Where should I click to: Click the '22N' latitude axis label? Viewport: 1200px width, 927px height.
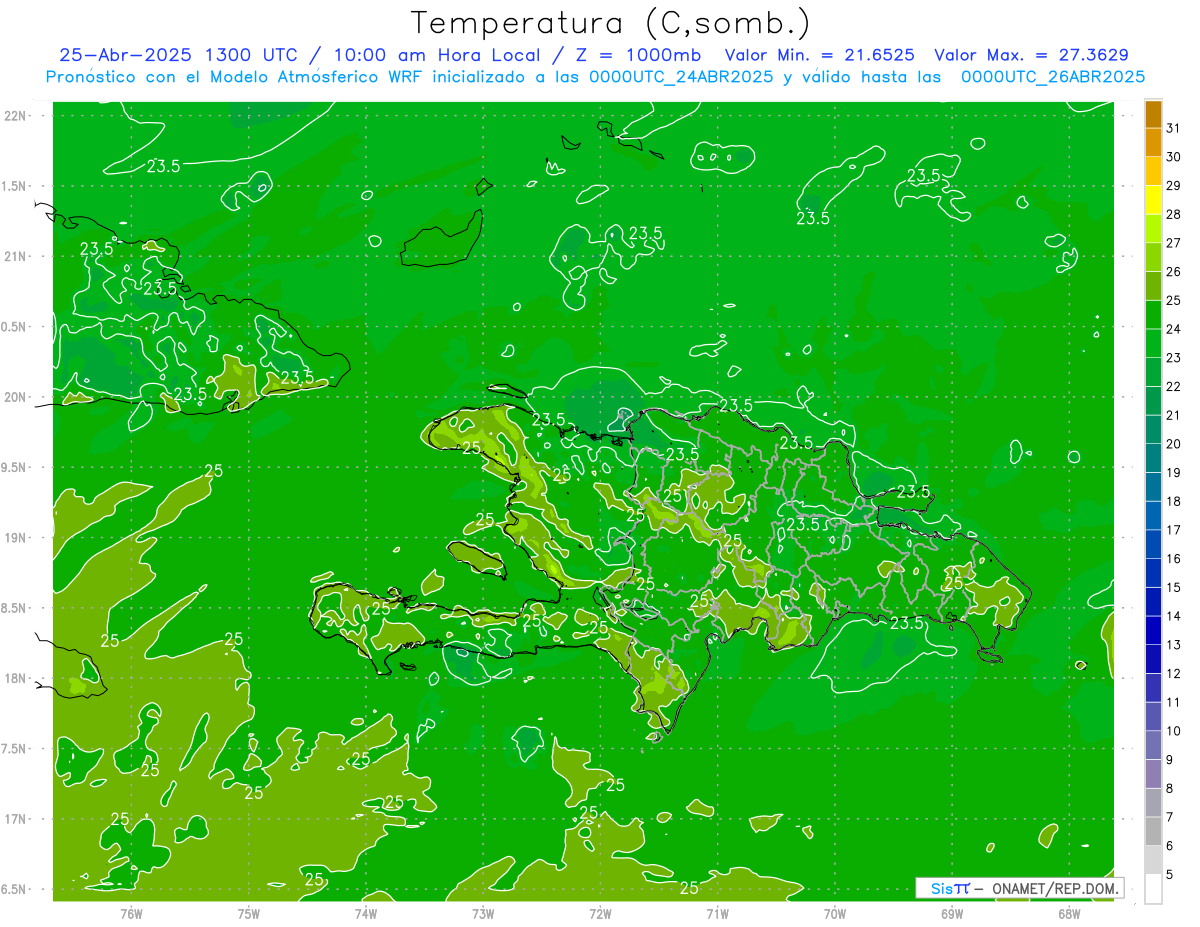[15, 116]
